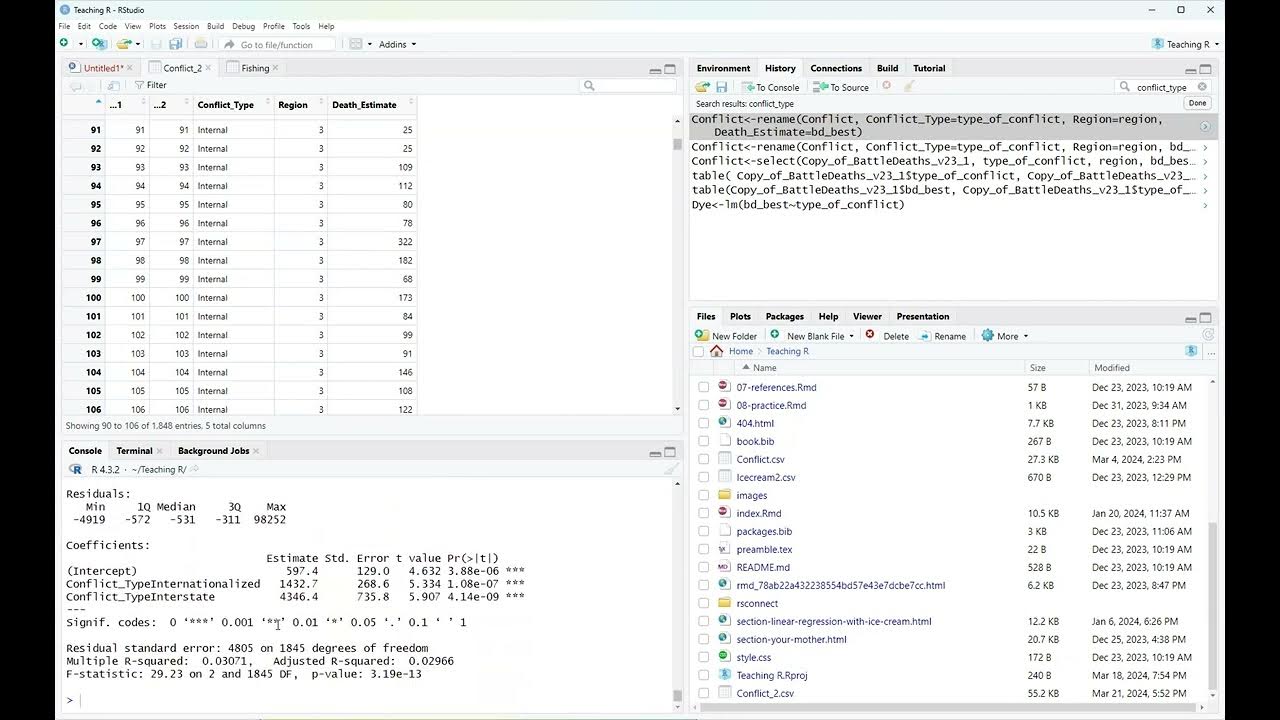Expand the Workspace Panes dropdown arrow

click(369, 44)
